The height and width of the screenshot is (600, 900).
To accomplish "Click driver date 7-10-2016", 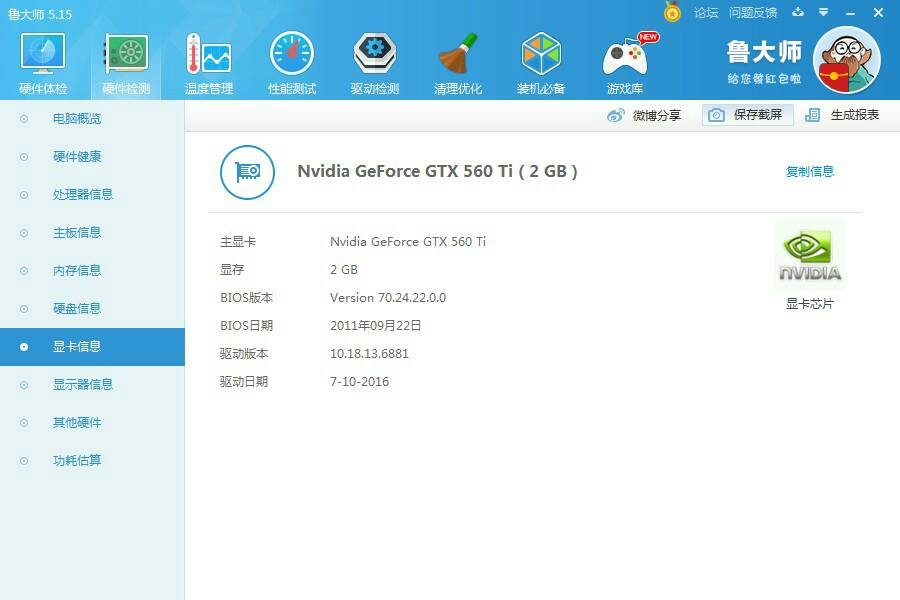I will tap(359, 382).
